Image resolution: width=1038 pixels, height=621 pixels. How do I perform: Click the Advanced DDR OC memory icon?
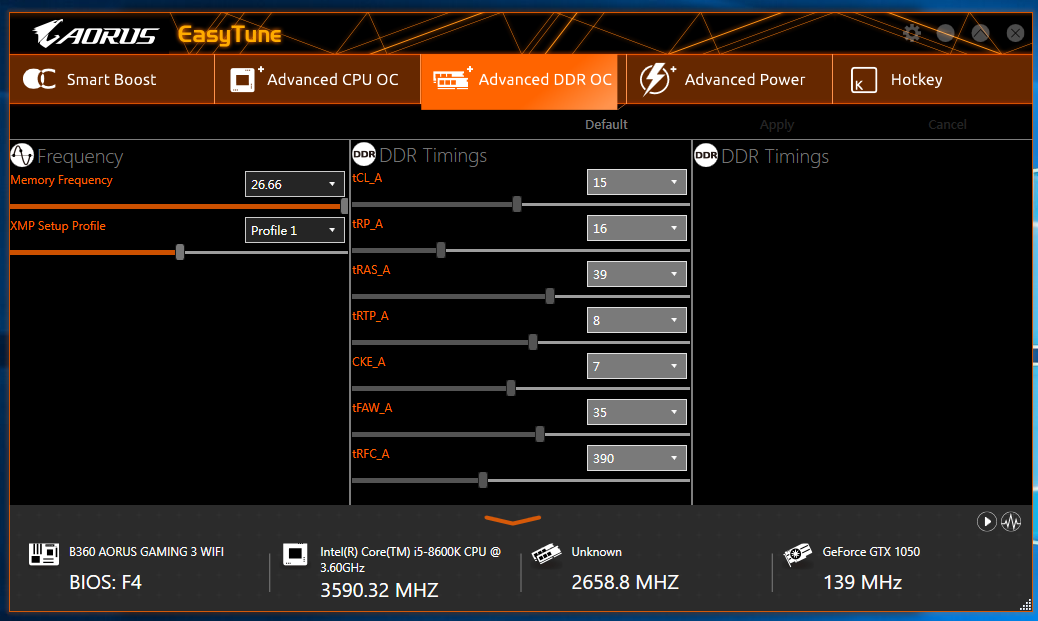[x=453, y=79]
